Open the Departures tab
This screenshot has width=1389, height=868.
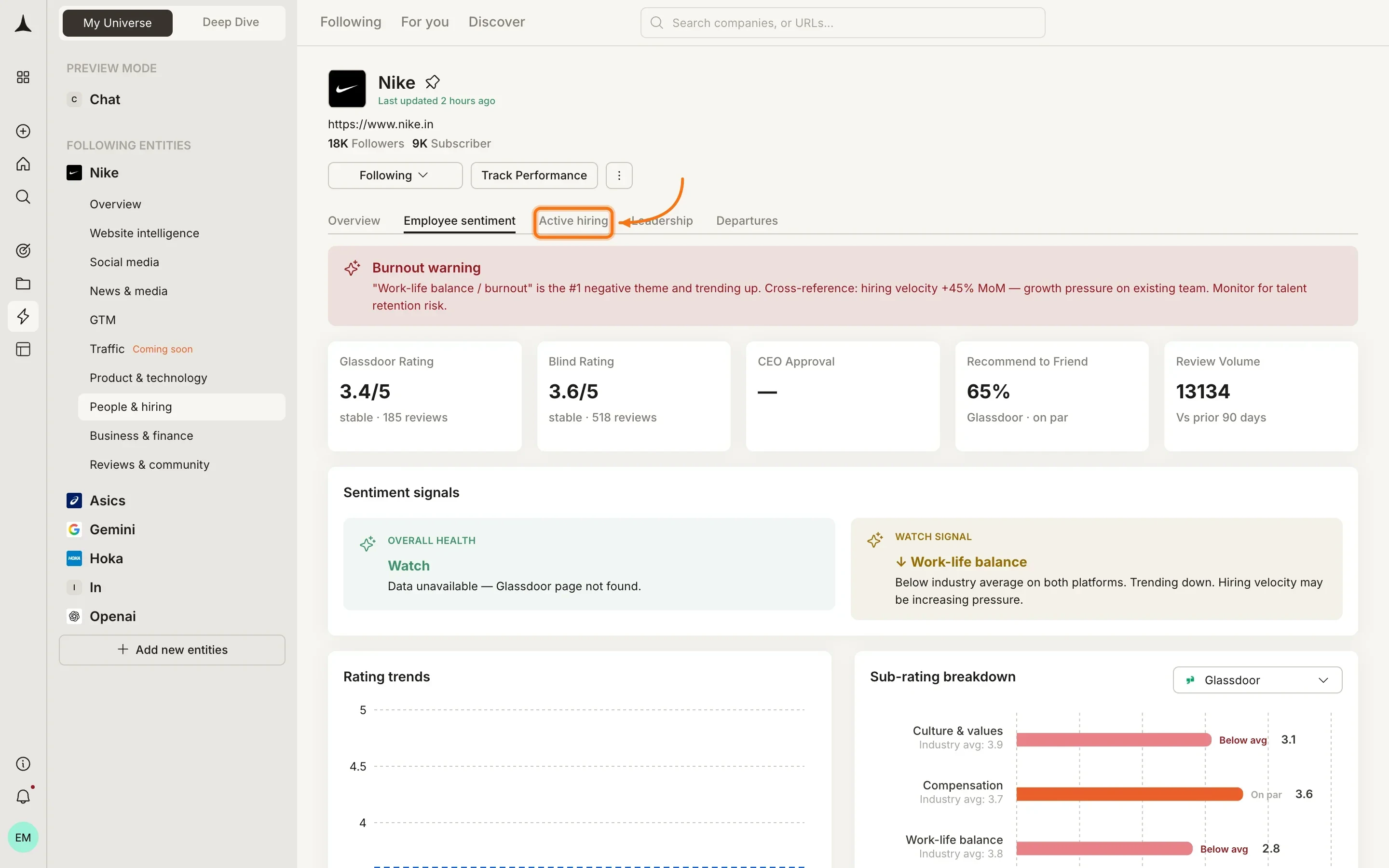[x=747, y=220]
